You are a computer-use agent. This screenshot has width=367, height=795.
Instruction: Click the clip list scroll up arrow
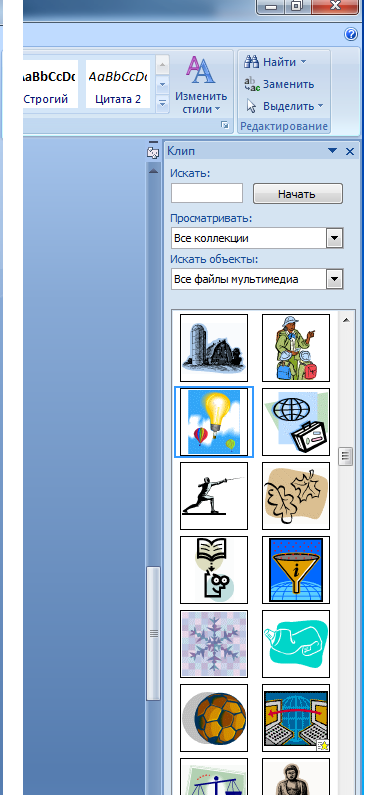coord(346,319)
